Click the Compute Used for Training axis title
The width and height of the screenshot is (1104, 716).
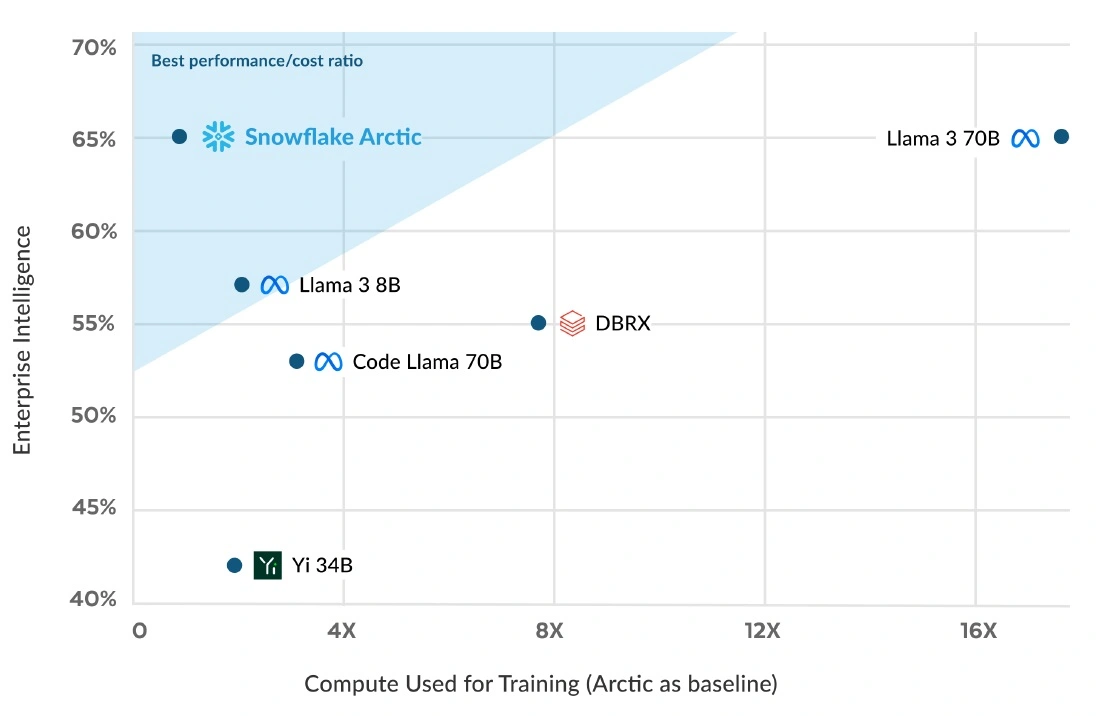[541, 684]
